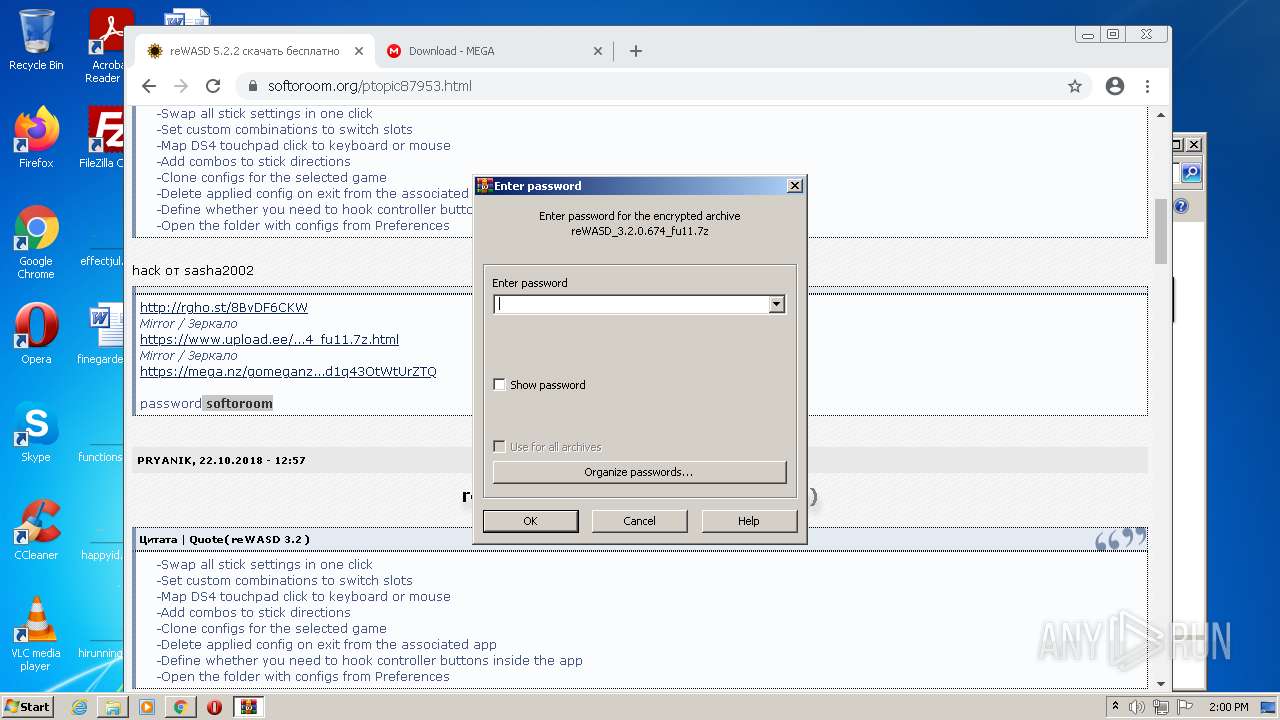Close the Download - MEGA tab
1280x720 pixels.
click(x=598, y=51)
